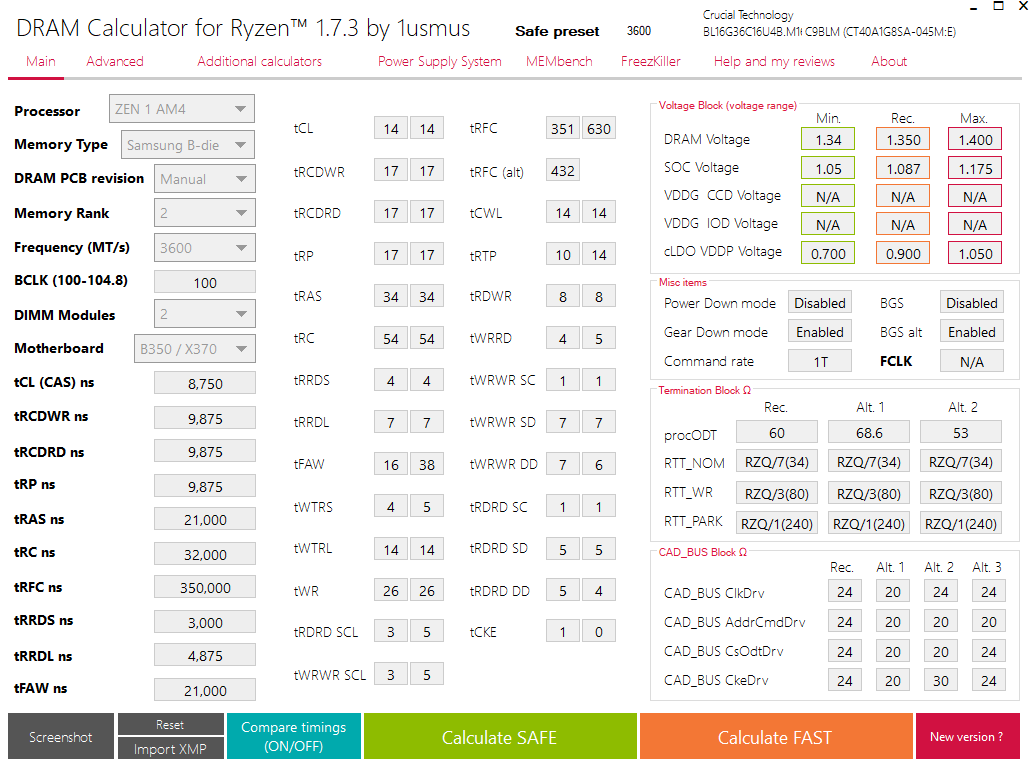The height and width of the screenshot is (777, 1031).
Task: Click tWRWR DD second value 6
Action: (x=598, y=465)
